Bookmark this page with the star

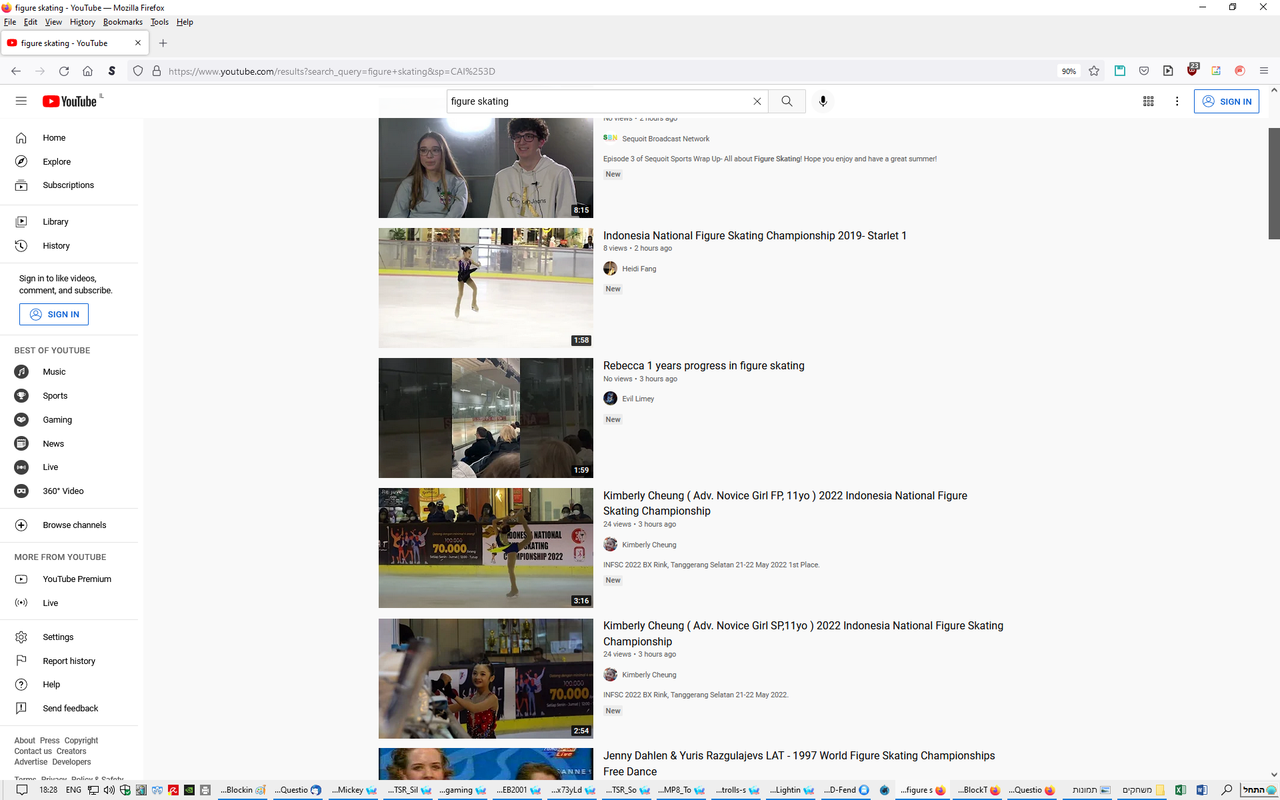[1094, 71]
